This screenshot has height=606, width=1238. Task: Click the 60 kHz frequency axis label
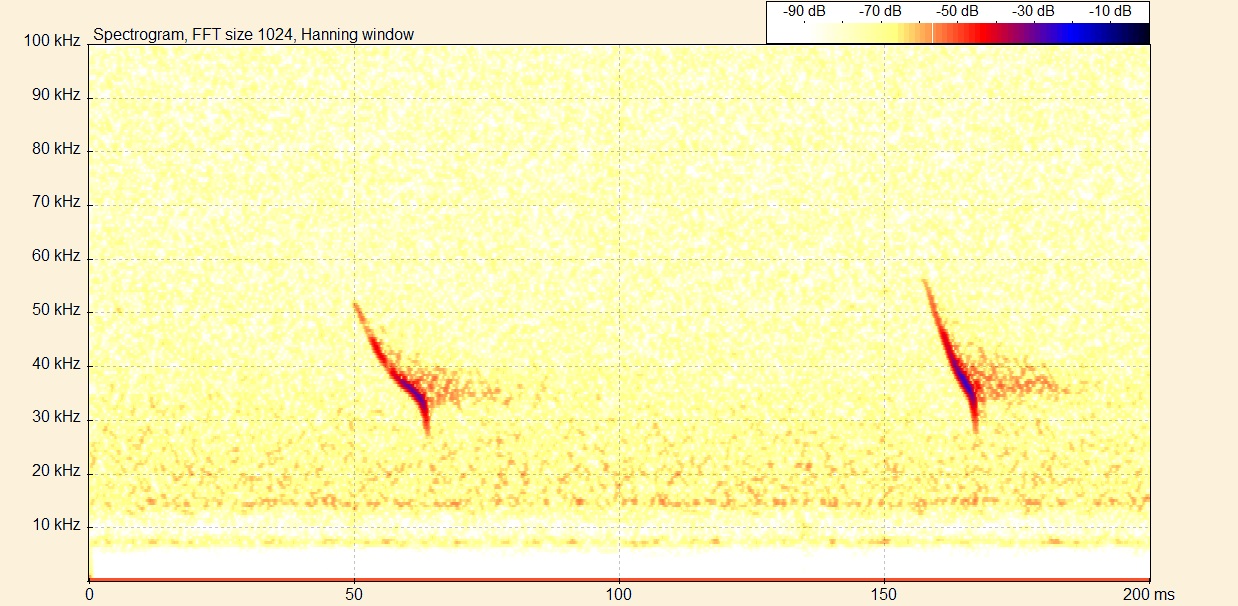[57, 256]
